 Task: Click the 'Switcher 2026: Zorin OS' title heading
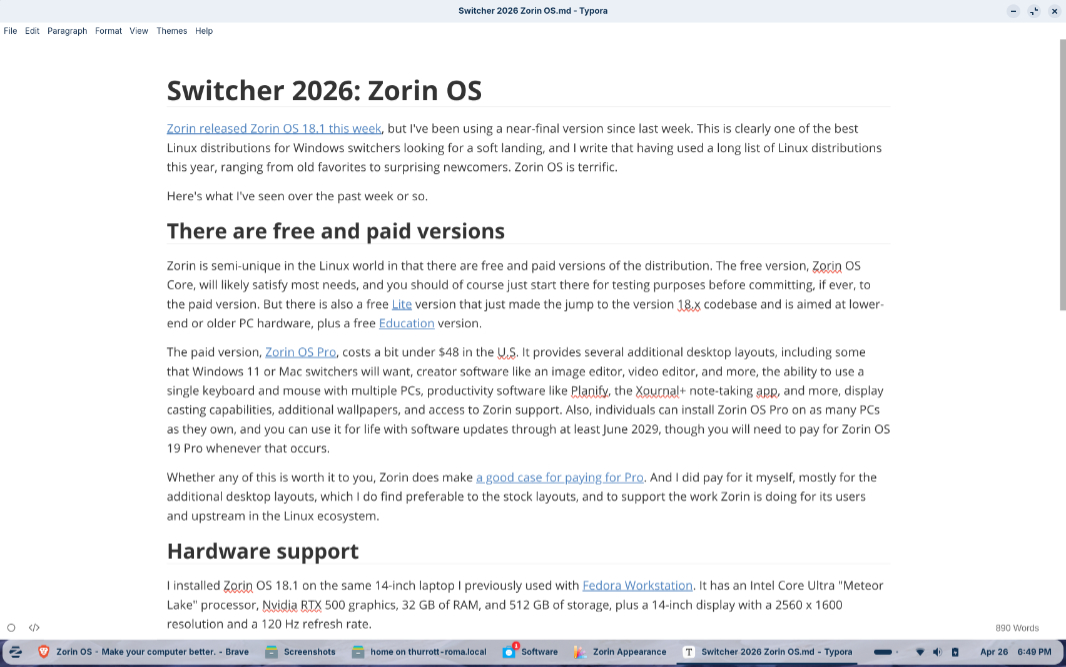pyautogui.click(x=324, y=90)
